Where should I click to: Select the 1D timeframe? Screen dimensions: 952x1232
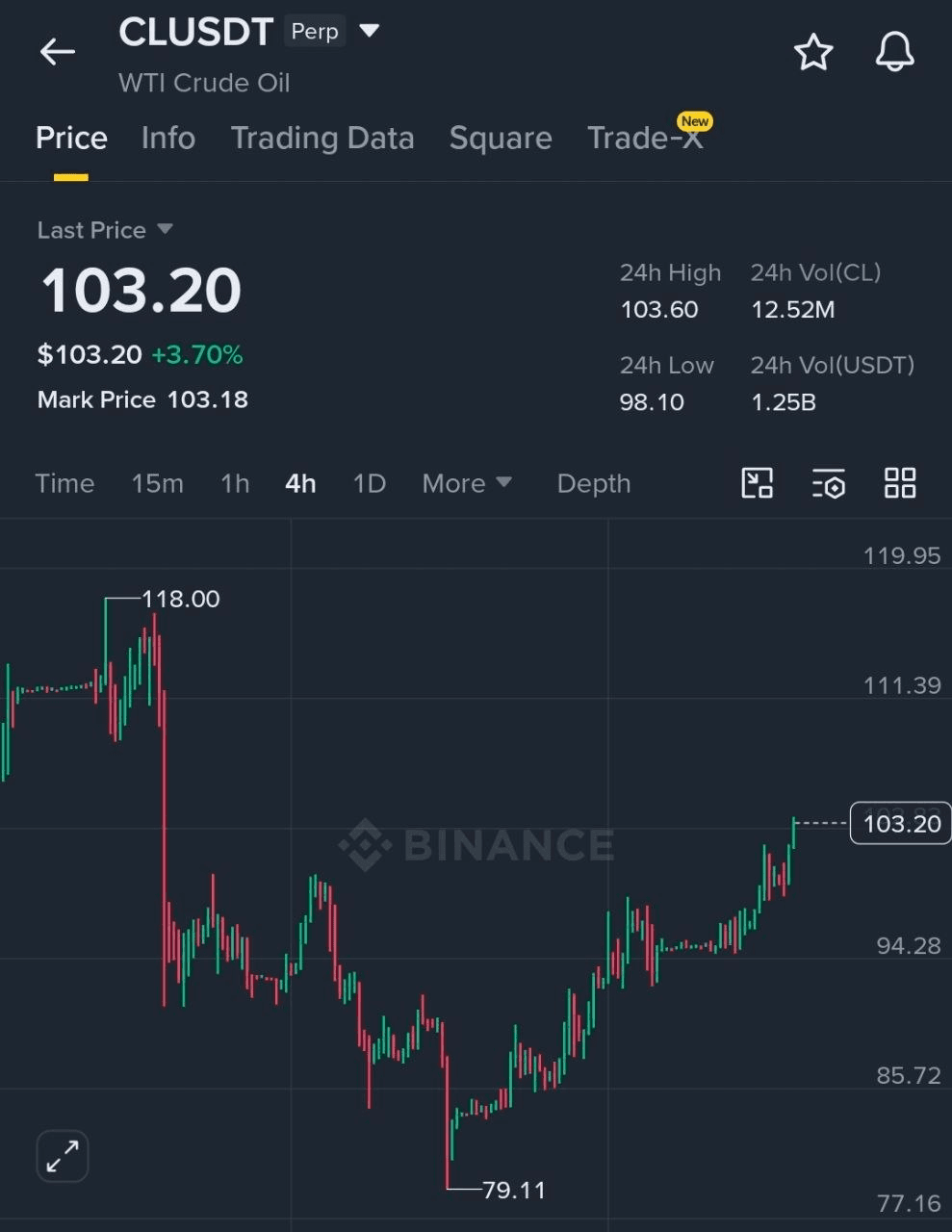pos(369,483)
